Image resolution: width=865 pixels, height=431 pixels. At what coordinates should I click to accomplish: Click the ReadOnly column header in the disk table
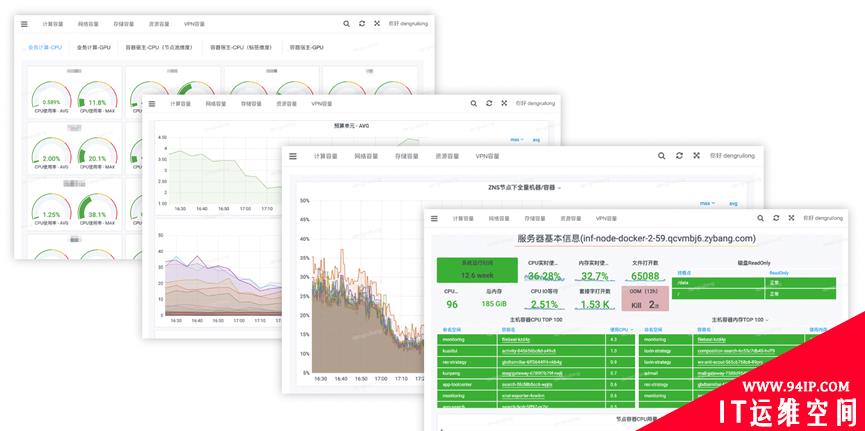coord(779,273)
